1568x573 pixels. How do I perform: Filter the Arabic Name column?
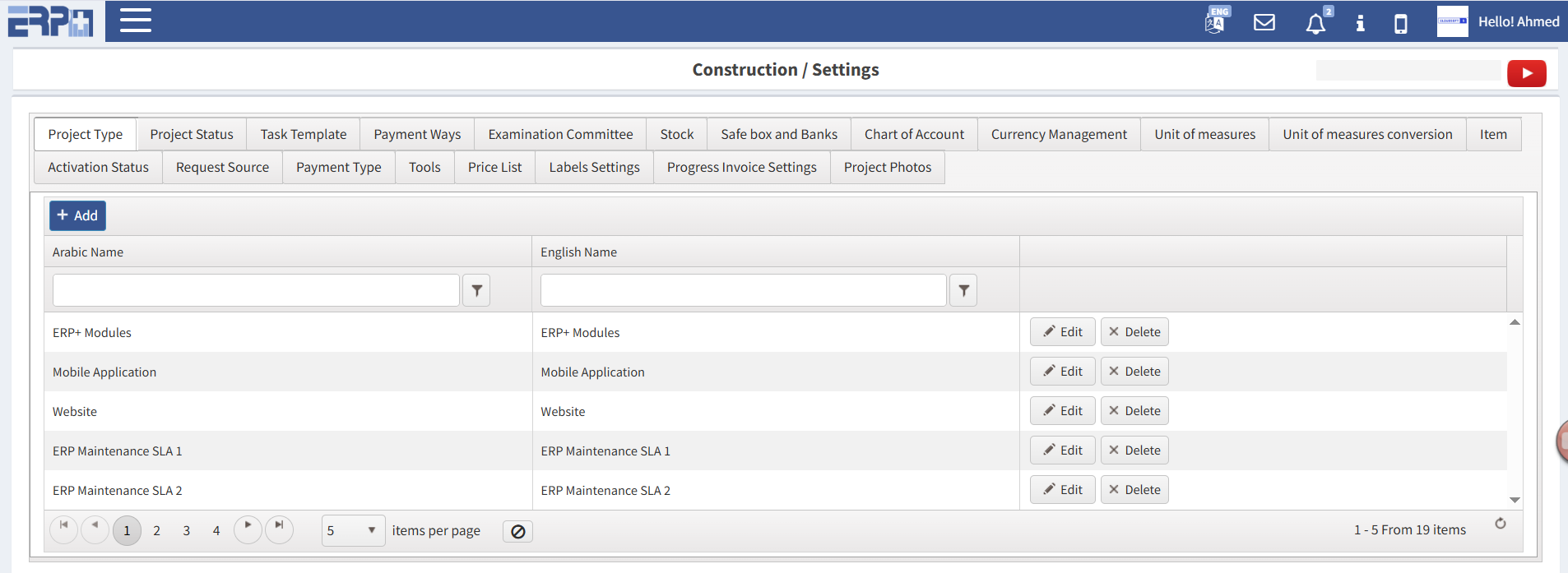476,290
